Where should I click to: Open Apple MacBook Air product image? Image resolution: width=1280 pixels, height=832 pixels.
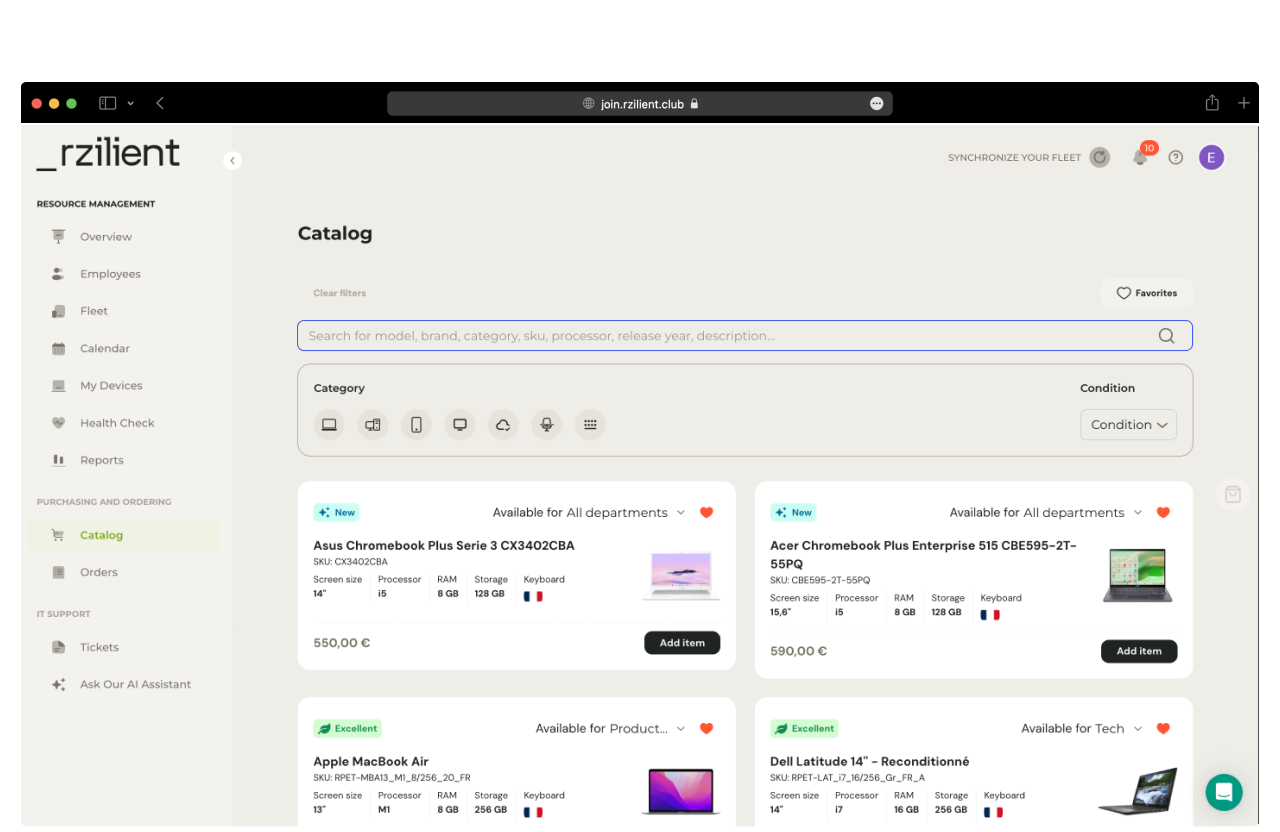pos(680,791)
